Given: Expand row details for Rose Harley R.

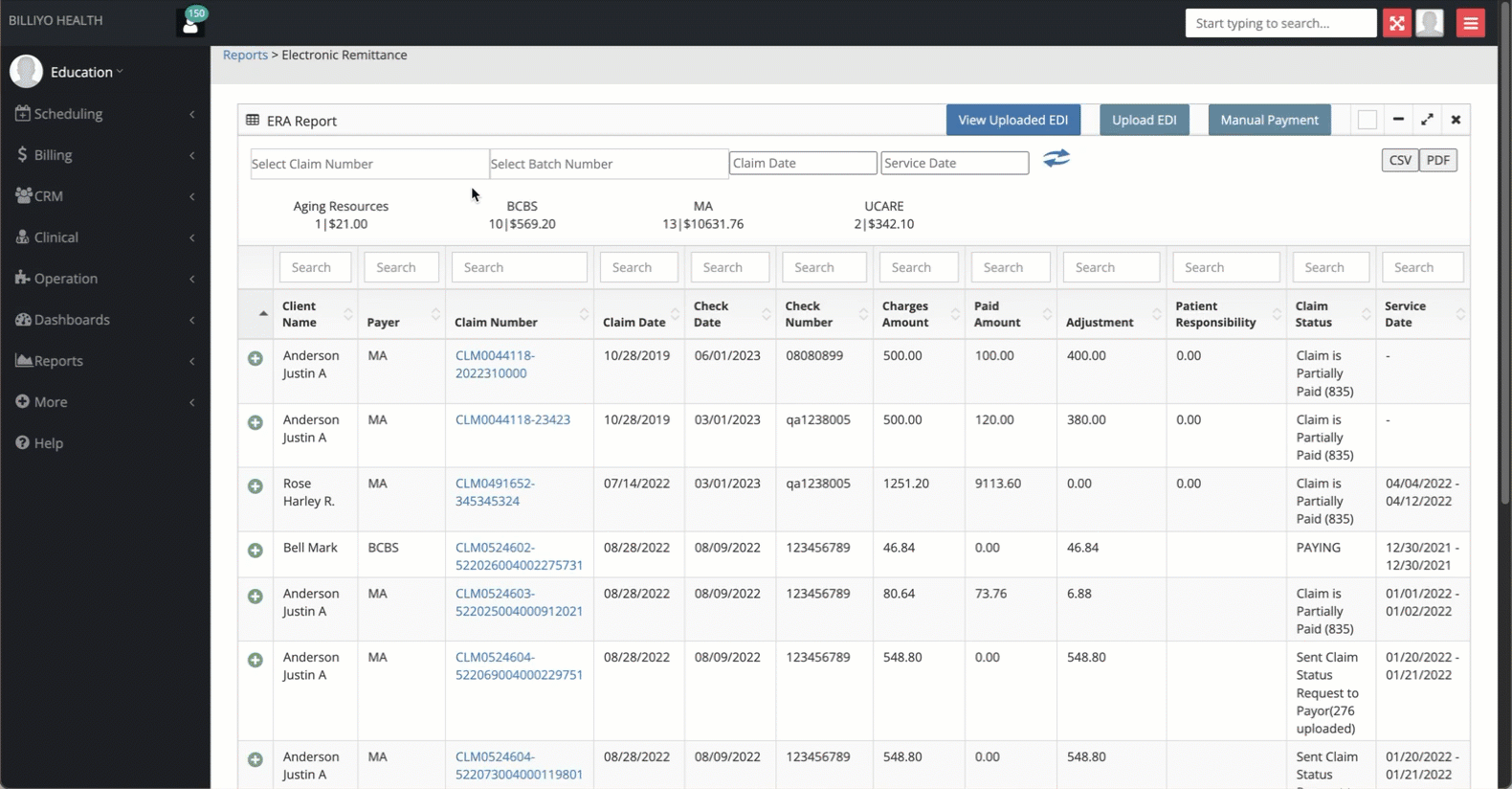Looking at the screenshot, I should pos(256,486).
